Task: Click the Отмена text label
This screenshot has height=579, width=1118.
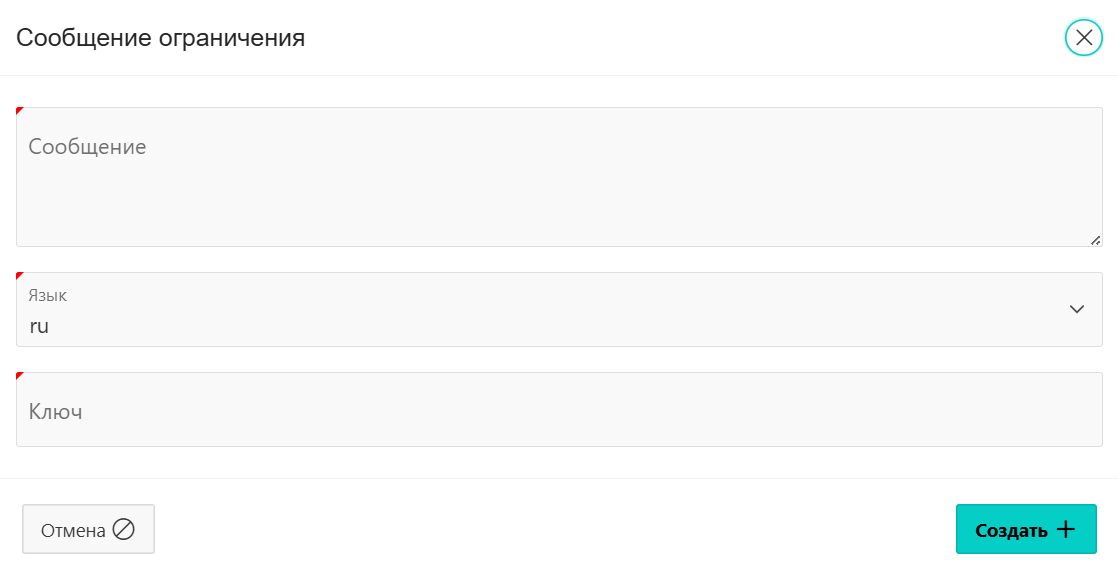Action: (73, 531)
